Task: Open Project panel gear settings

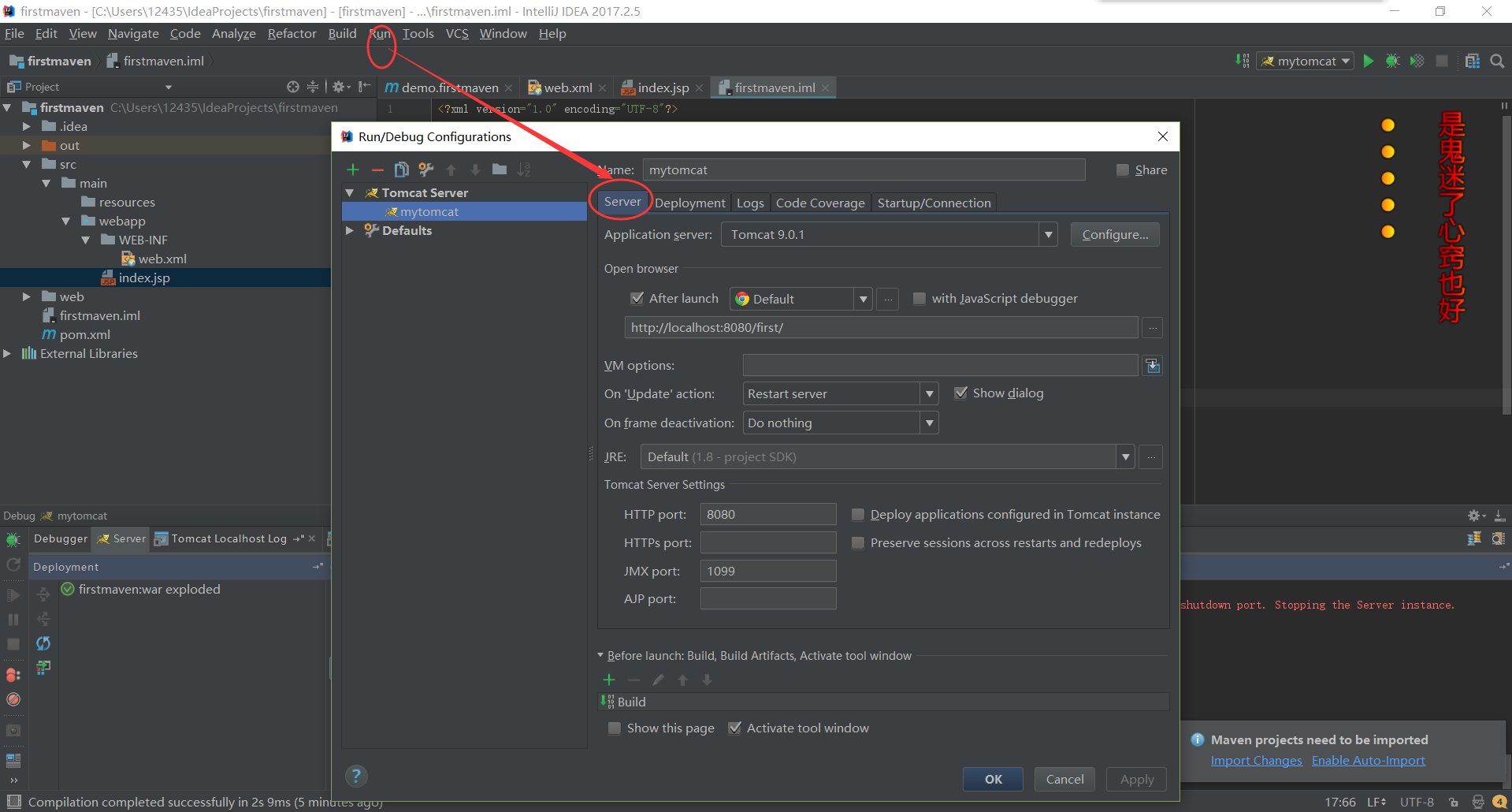Action: coord(340,87)
